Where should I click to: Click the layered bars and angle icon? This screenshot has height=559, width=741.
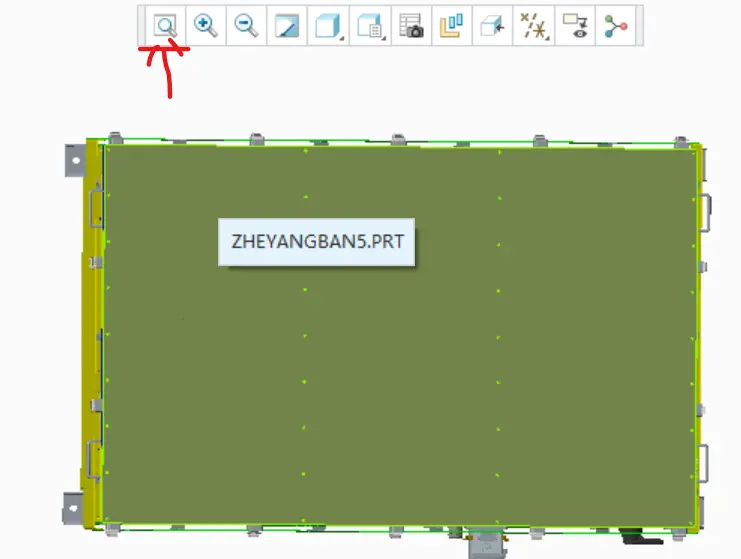(x=452, y=26)
